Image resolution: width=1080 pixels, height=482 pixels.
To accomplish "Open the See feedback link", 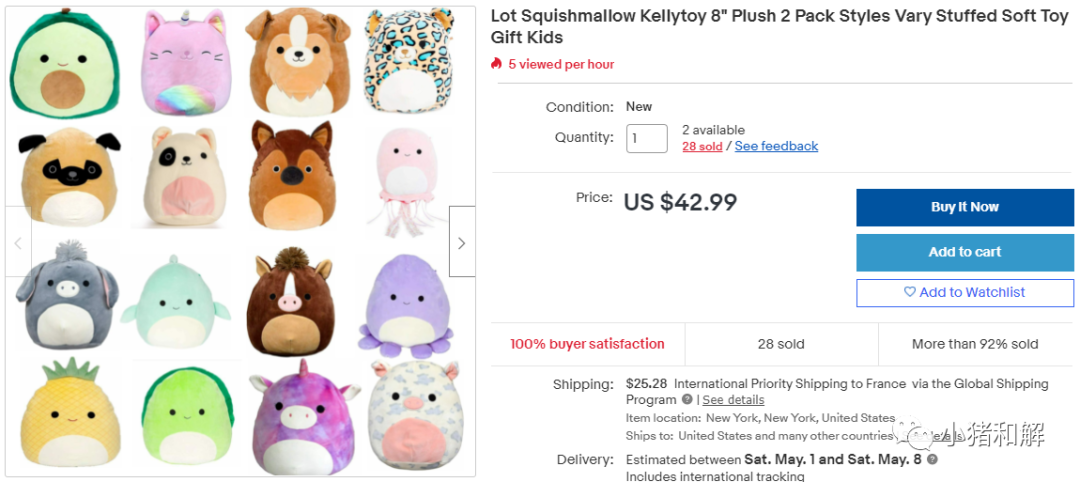I will [x=776, y=146].
